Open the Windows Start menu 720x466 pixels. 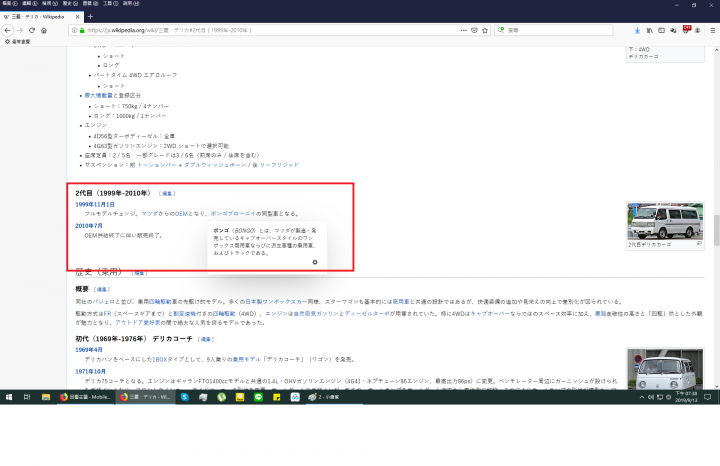9,397
